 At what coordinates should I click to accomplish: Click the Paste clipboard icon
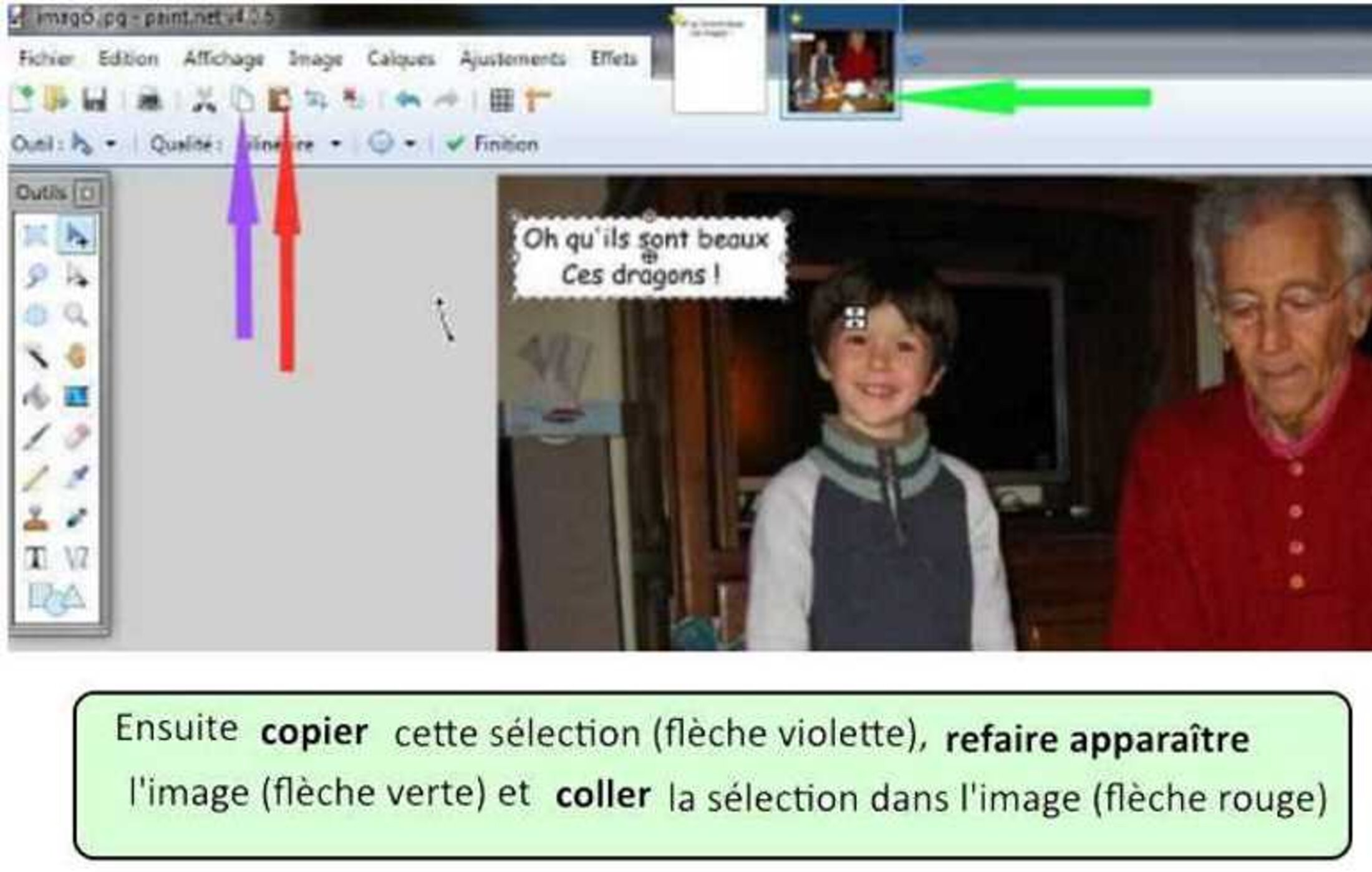(279, 99)
